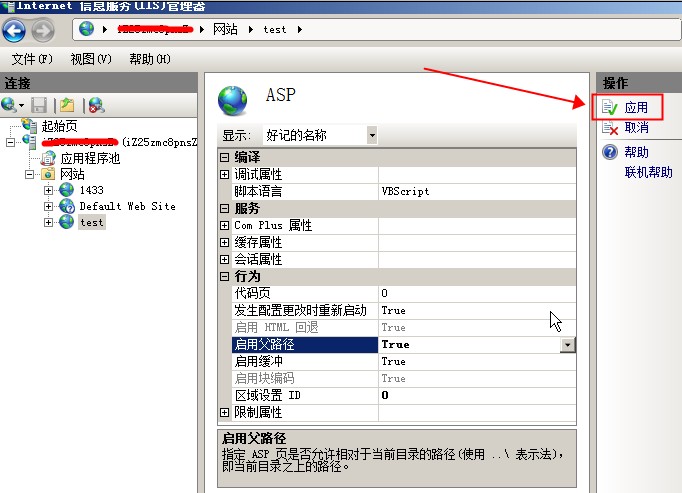This screenshot has width=682, height=493.
Task: Click the Up folder icon in Connections toolbar
Action: coord(66,105)
